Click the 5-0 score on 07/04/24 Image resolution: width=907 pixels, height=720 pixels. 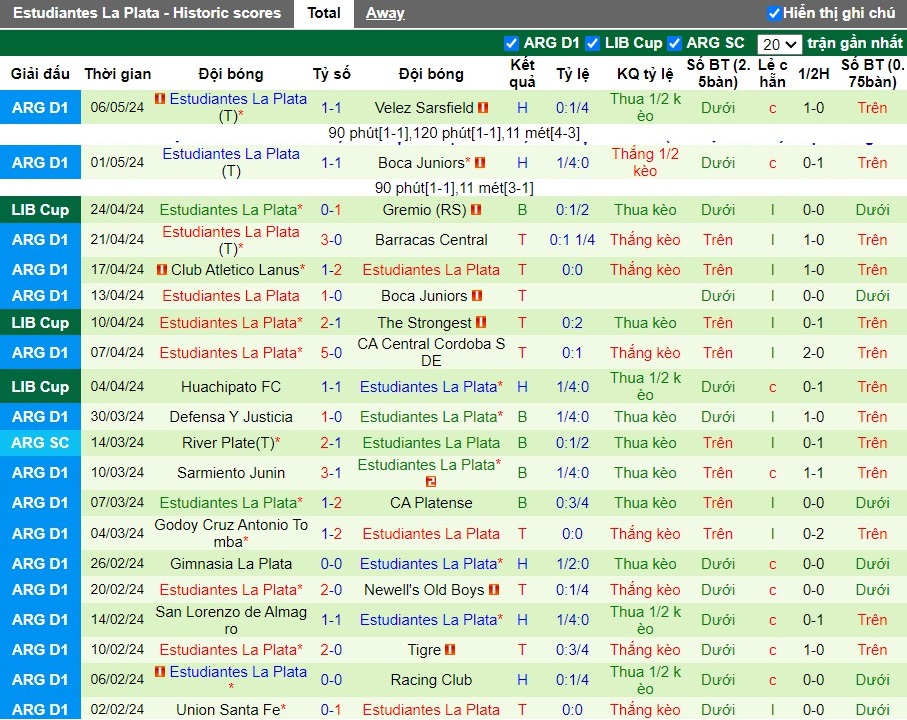(331, 352)
